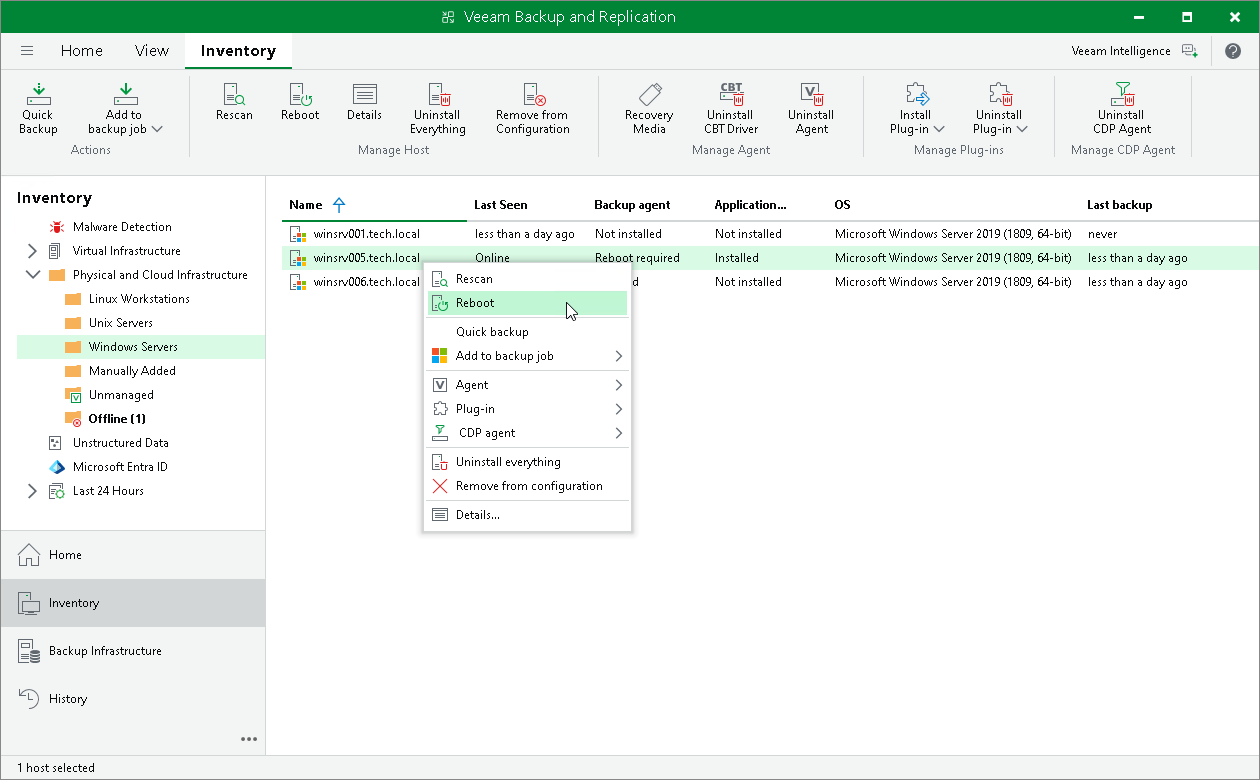Choose Rescan from the context menu
The width and height of the screenshot is (1260, 780).
coord(527,279)
